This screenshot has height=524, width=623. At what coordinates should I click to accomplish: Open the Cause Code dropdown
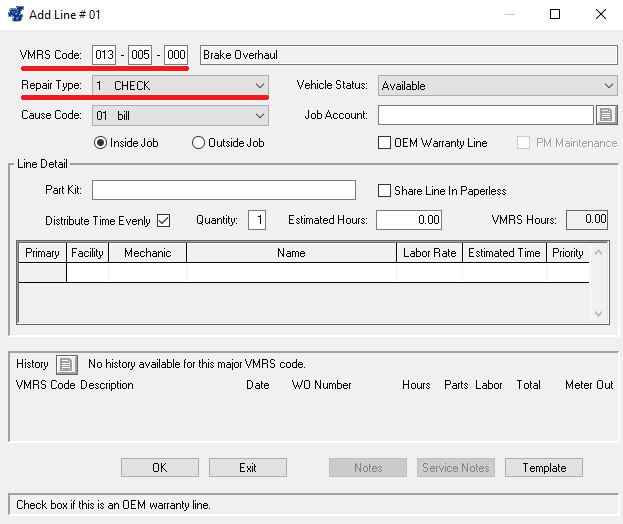click(x=260, y=115)
